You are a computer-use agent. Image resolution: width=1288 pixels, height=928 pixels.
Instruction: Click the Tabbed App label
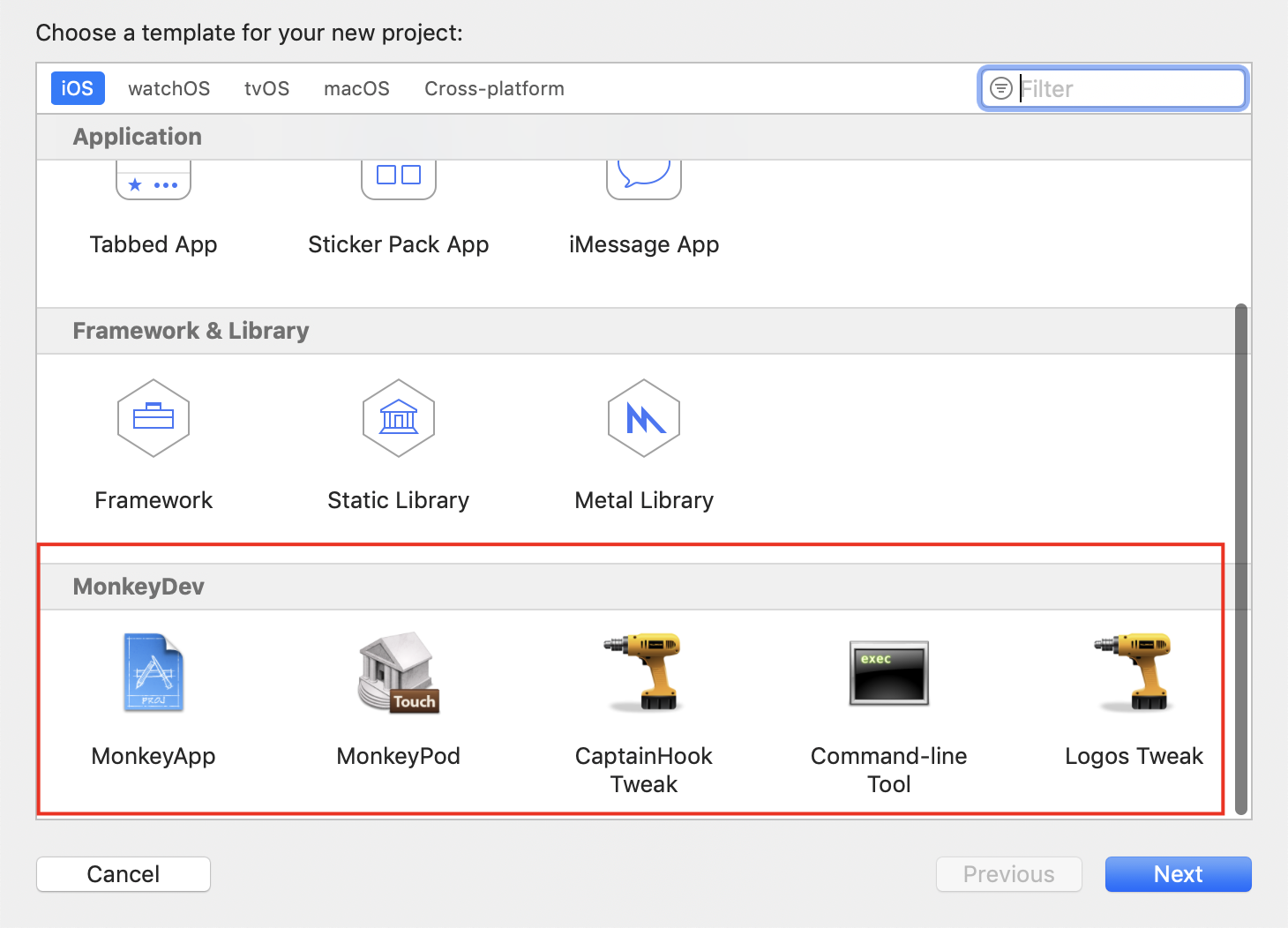154,244
